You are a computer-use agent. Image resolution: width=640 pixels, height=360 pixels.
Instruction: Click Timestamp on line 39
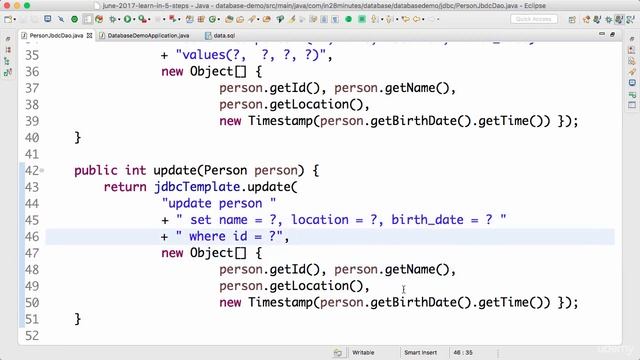pos(280,121)
